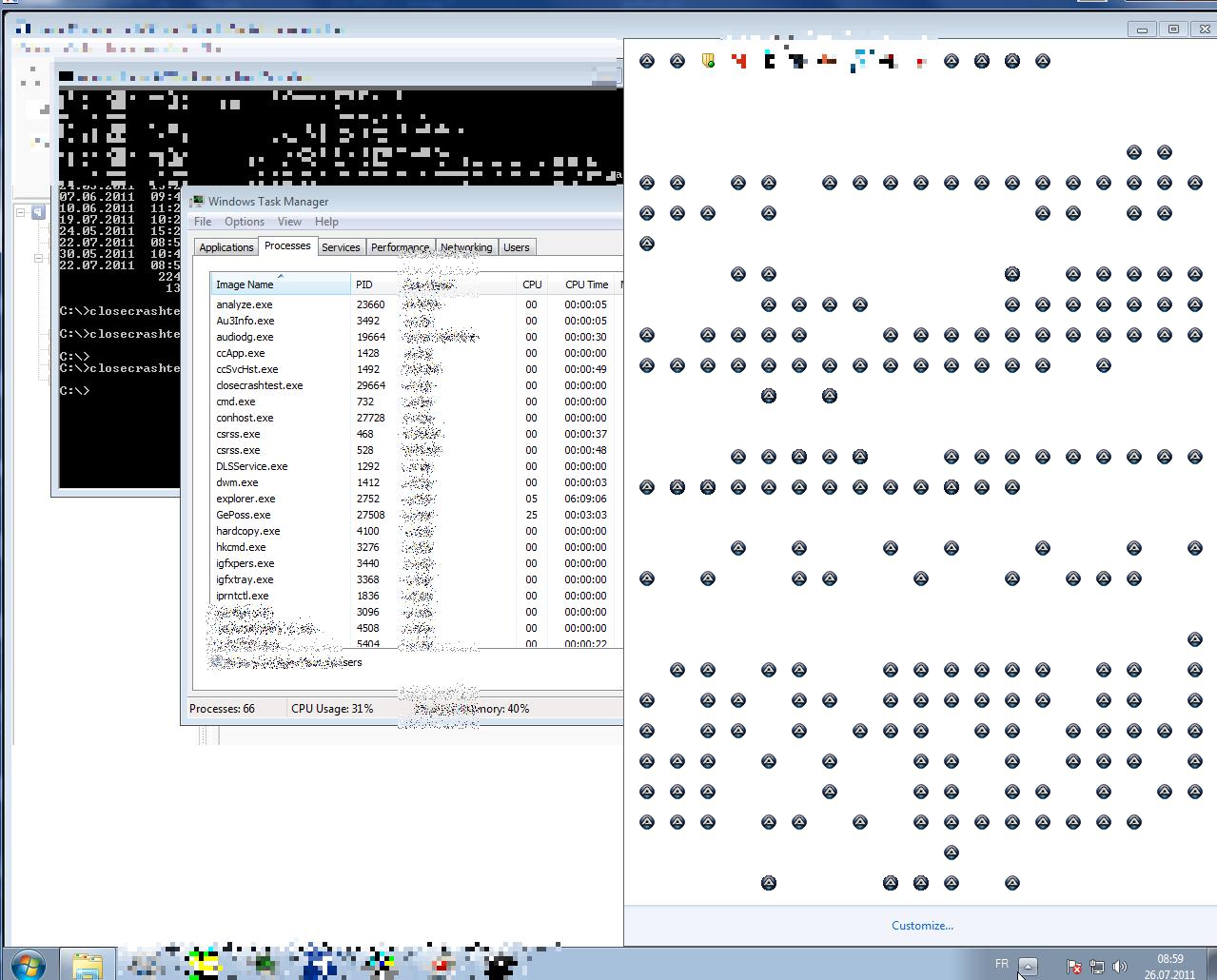1217x980 pixels.
Task: Click the Task Manager title bar icon
Action: pyautogui.click(x=198, y=201)
